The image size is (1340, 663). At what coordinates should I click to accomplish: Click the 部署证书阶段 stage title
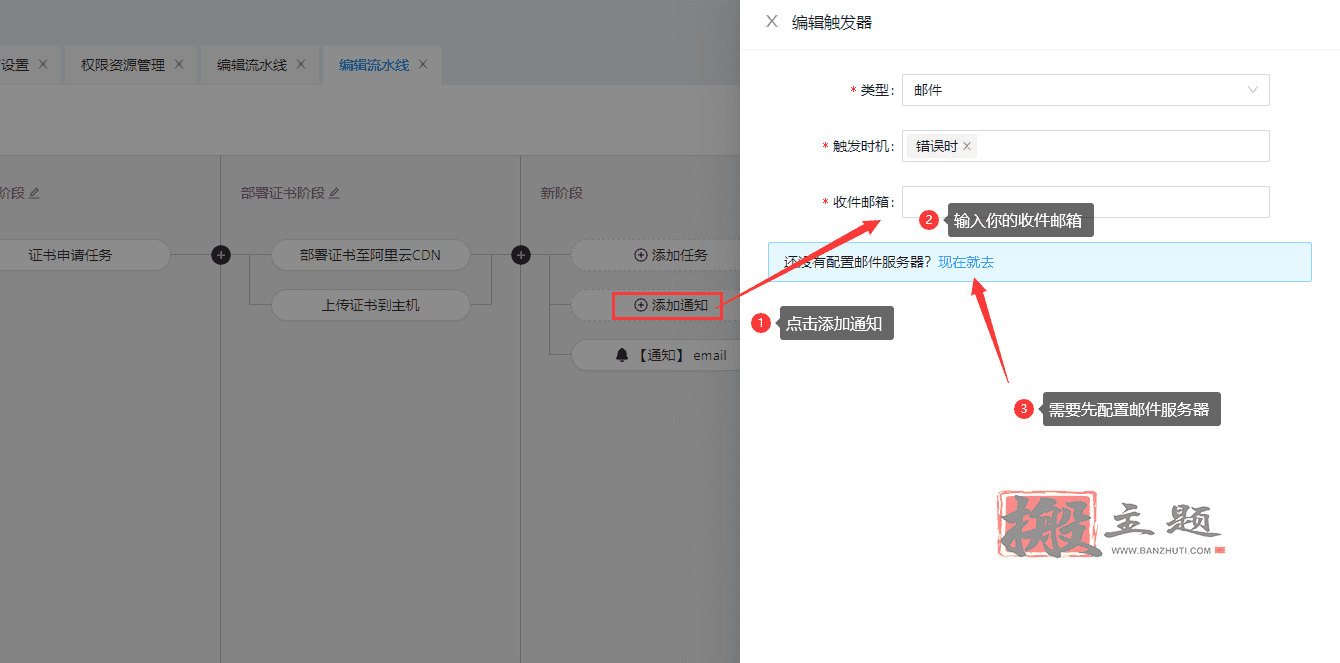point(283,192)
